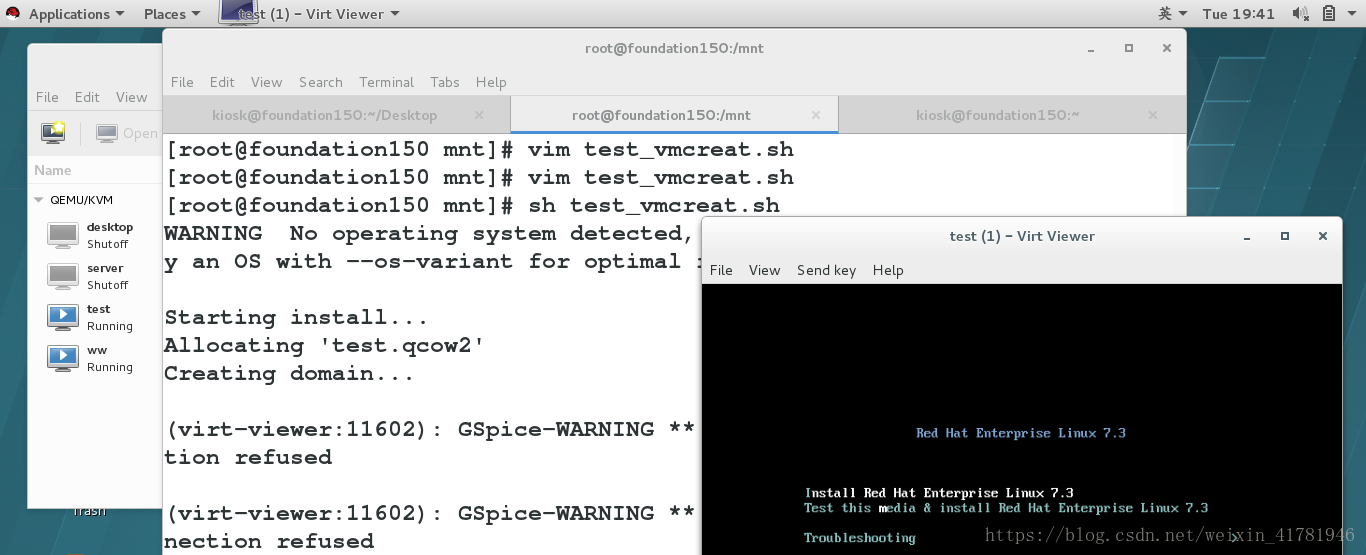The height and width of the screenshot is (555, 1366).
Task: Close the Virt Viewer window
Action: tap(1323, 237)
